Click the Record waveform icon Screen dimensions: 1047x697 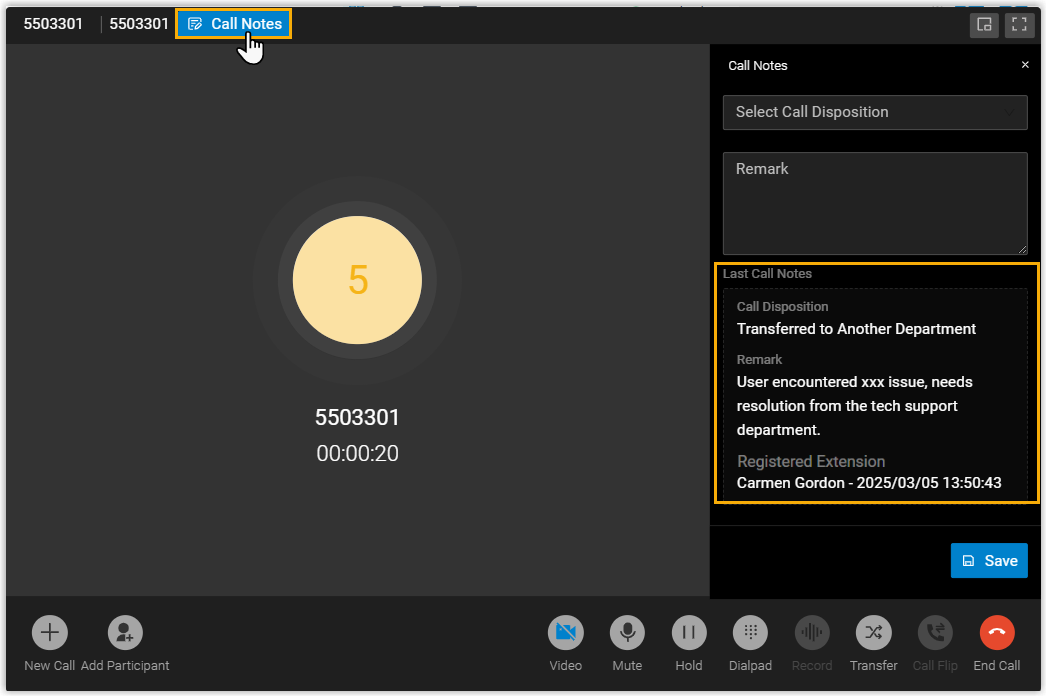coord(812,632)
